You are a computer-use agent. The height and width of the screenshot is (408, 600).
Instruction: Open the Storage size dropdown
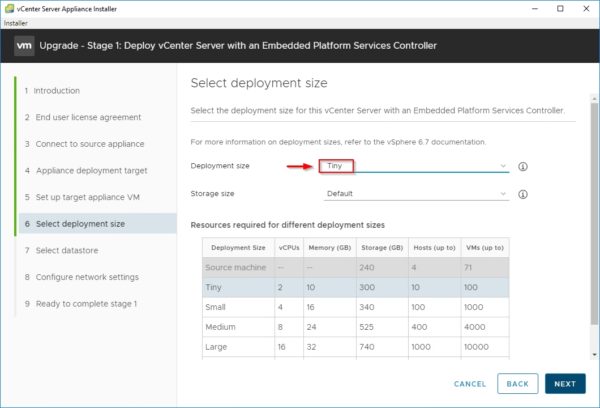pos(416,194)
